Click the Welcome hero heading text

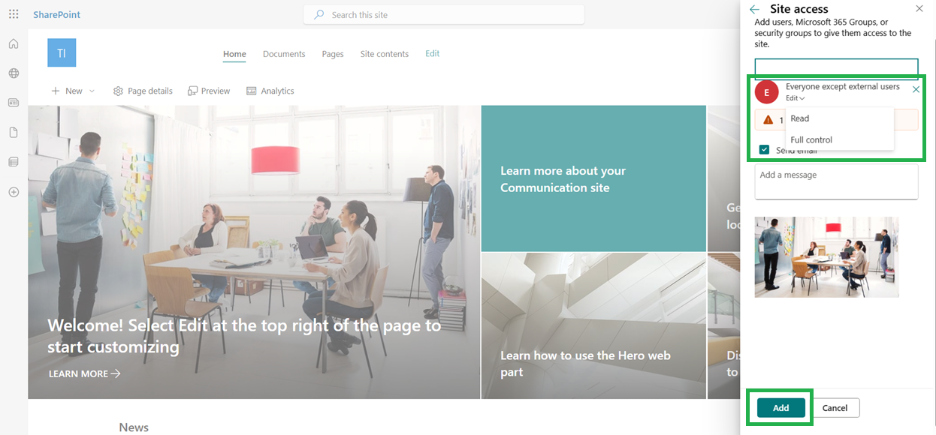[244, 337]
